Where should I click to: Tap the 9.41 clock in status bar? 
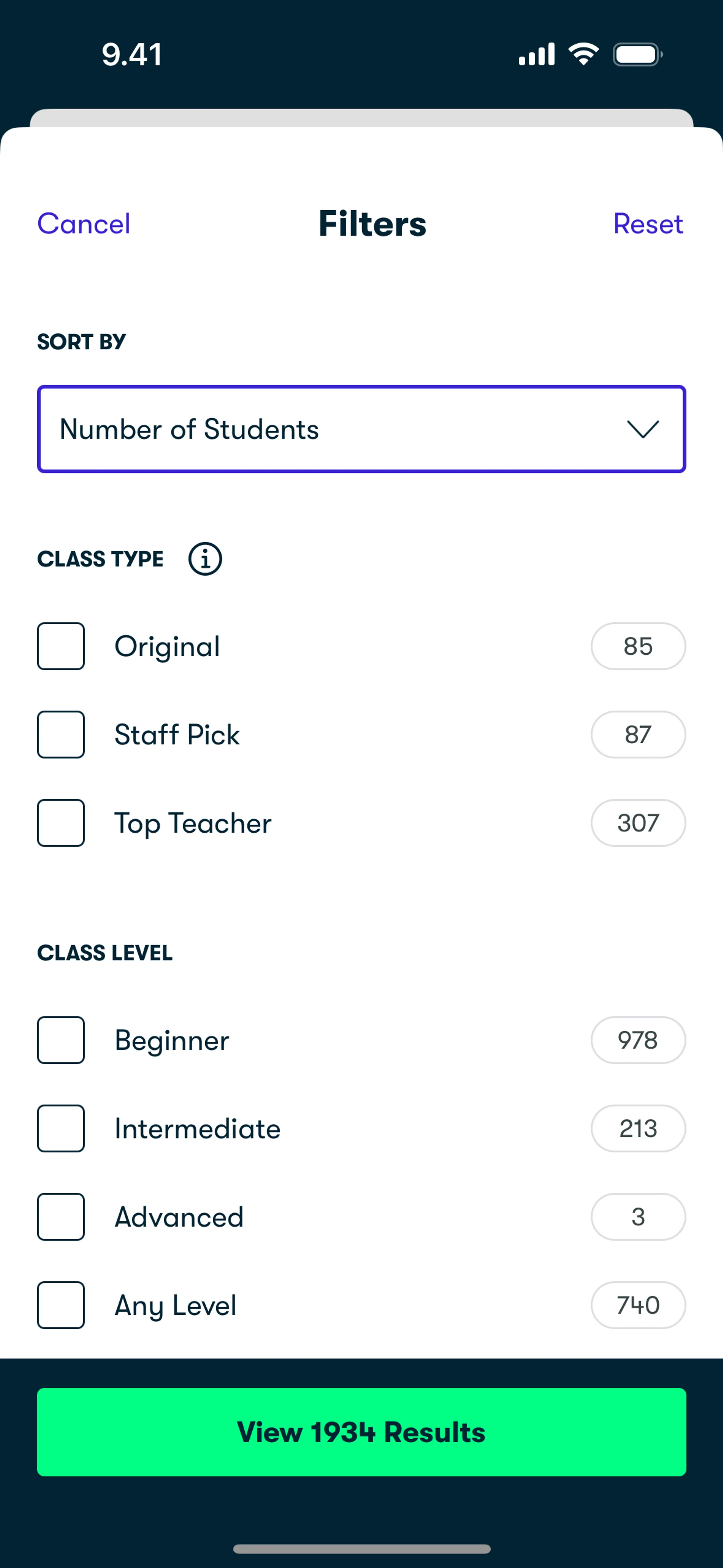coord(131,55)
